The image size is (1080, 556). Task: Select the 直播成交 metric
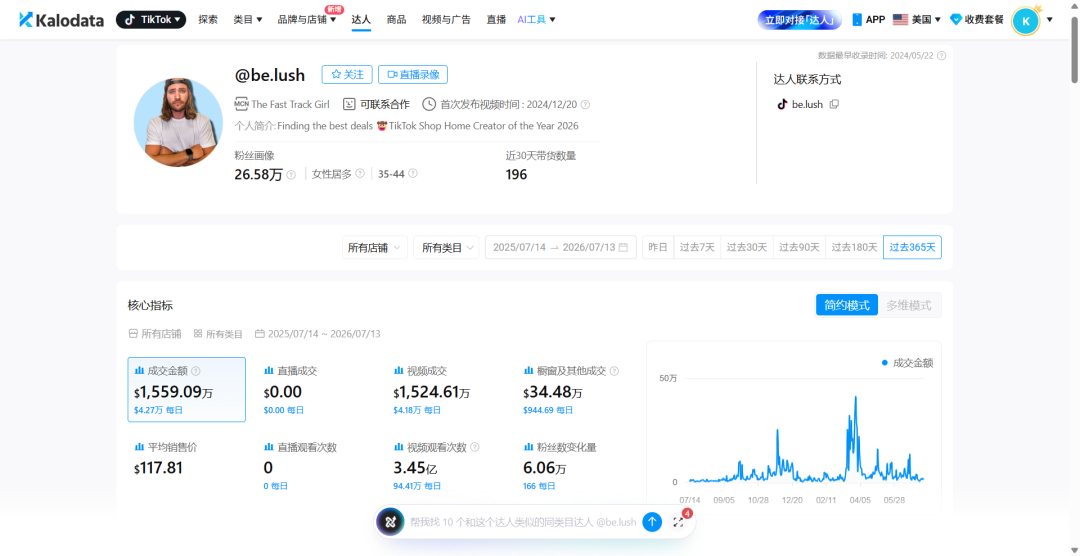tap(316, 389)
